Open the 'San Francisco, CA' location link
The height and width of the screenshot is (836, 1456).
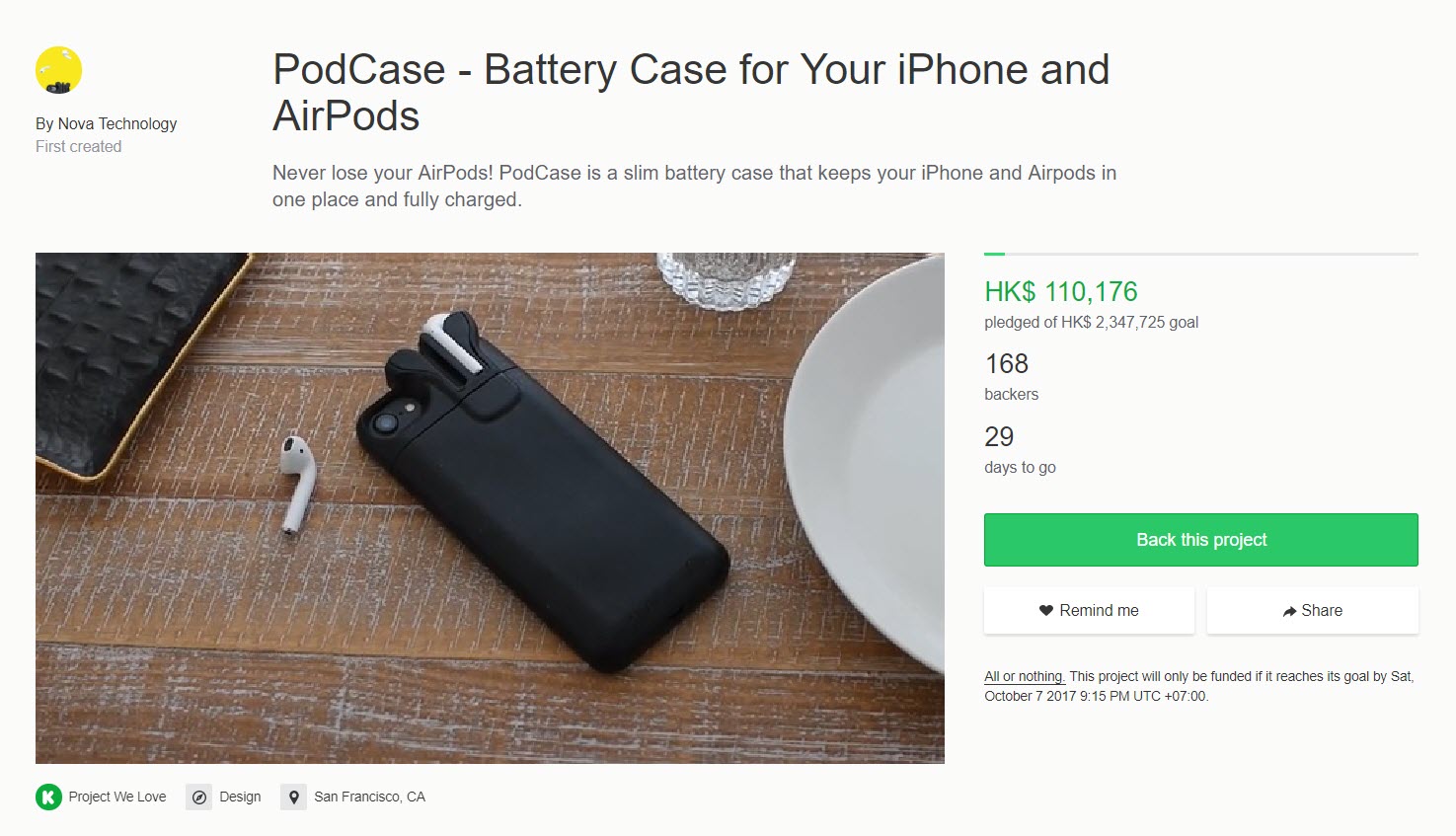pos(369,797)
